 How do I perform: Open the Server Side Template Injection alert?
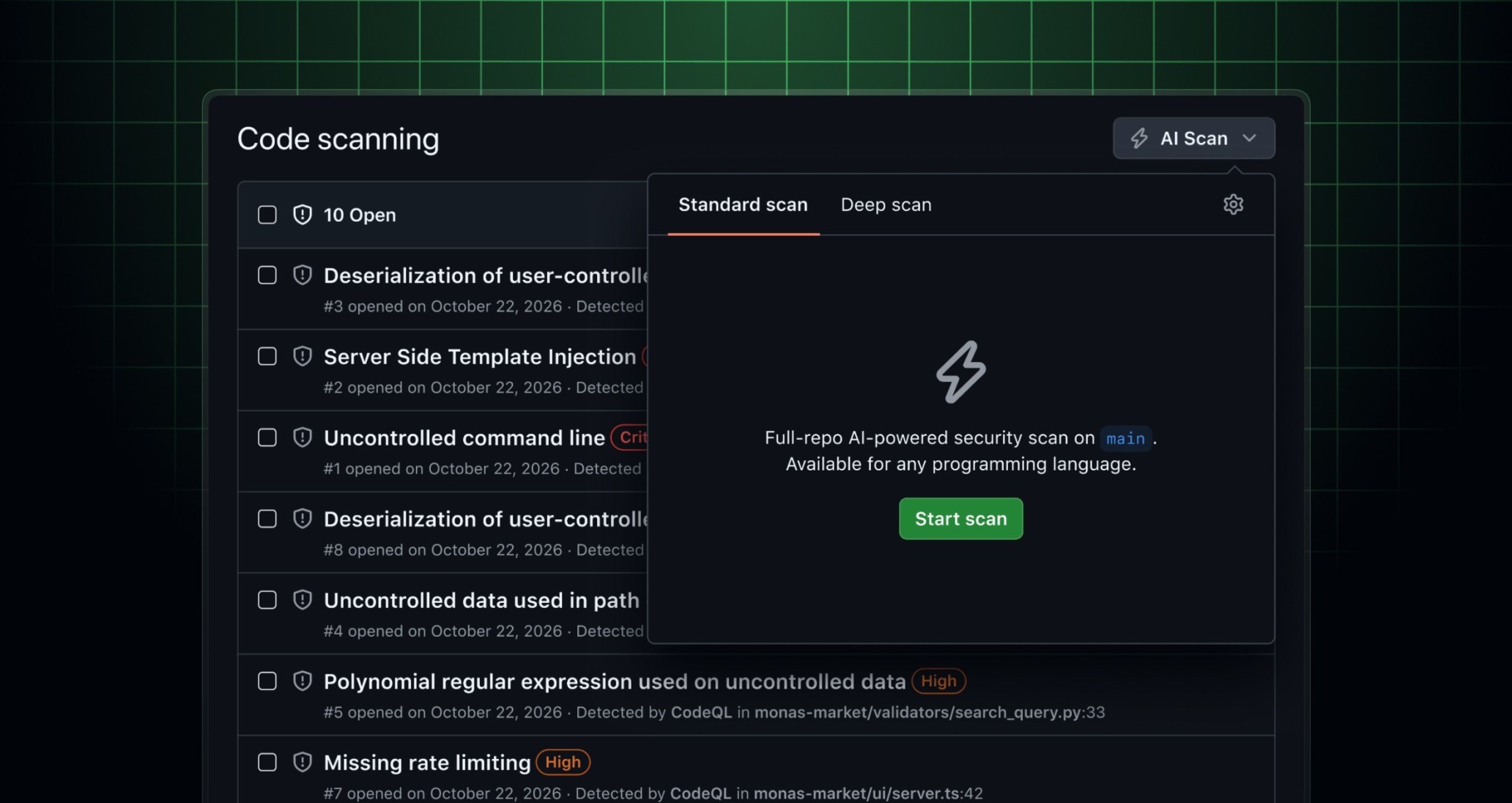click(x=480, y=357)
